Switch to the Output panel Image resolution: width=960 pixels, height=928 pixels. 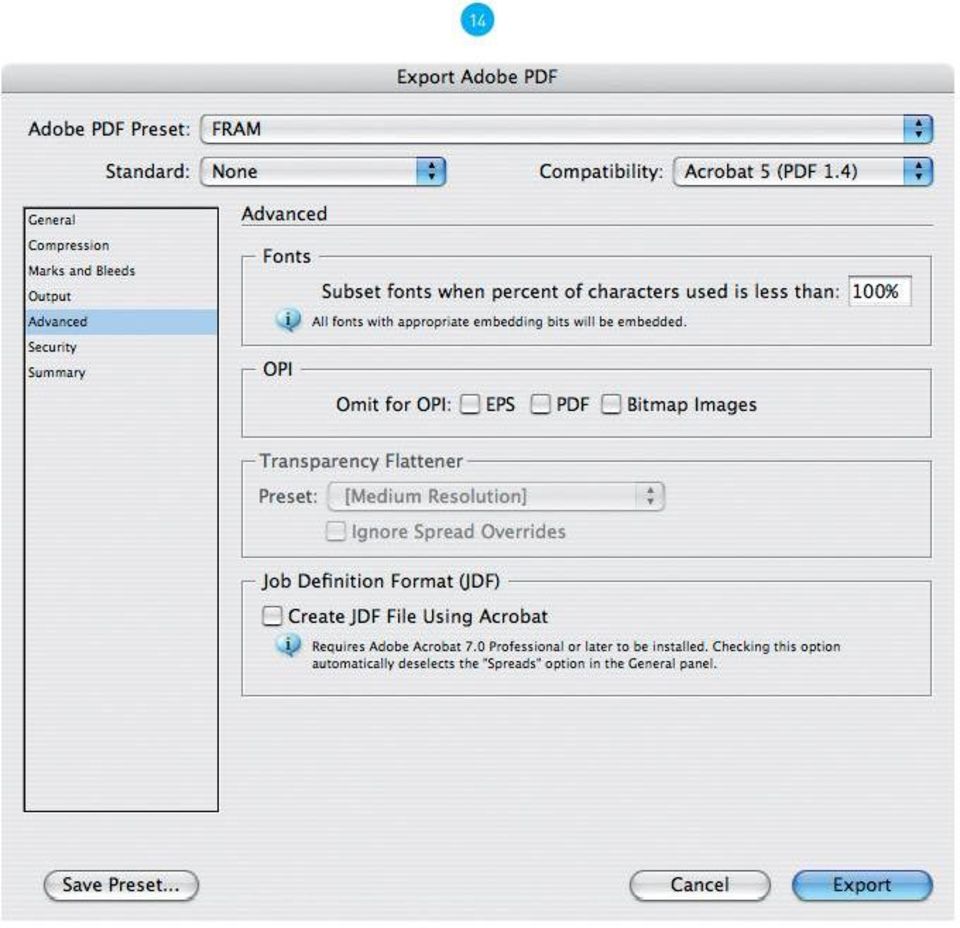(121, 296)
